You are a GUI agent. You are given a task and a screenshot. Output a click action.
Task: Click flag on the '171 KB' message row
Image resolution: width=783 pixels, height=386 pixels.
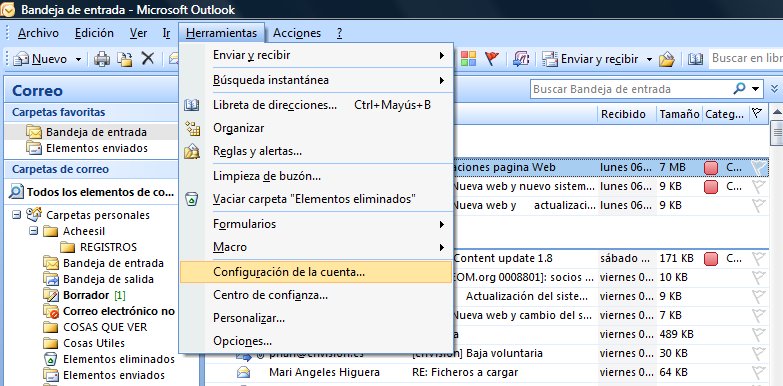click(759, 258)
